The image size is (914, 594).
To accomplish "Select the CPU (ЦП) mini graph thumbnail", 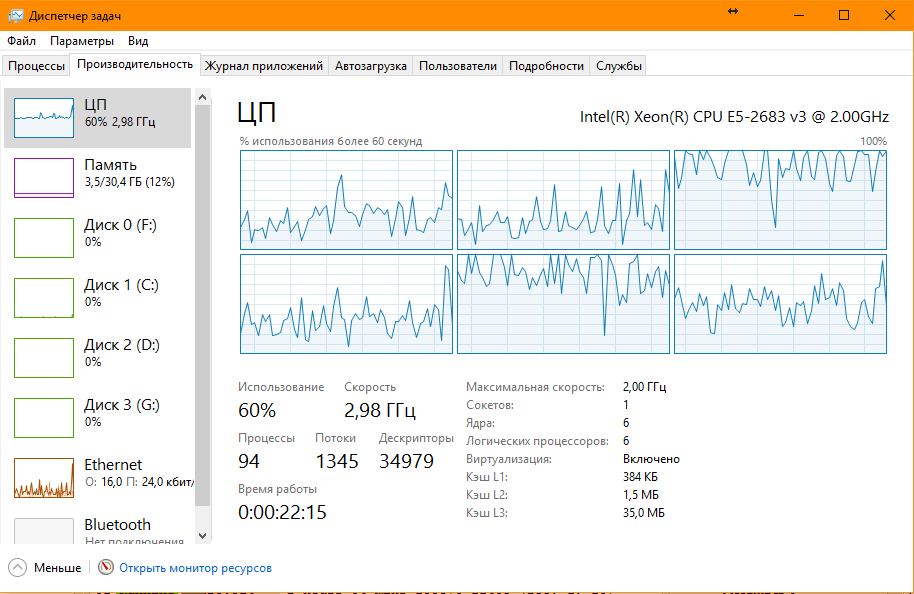I will pos(44,118).
